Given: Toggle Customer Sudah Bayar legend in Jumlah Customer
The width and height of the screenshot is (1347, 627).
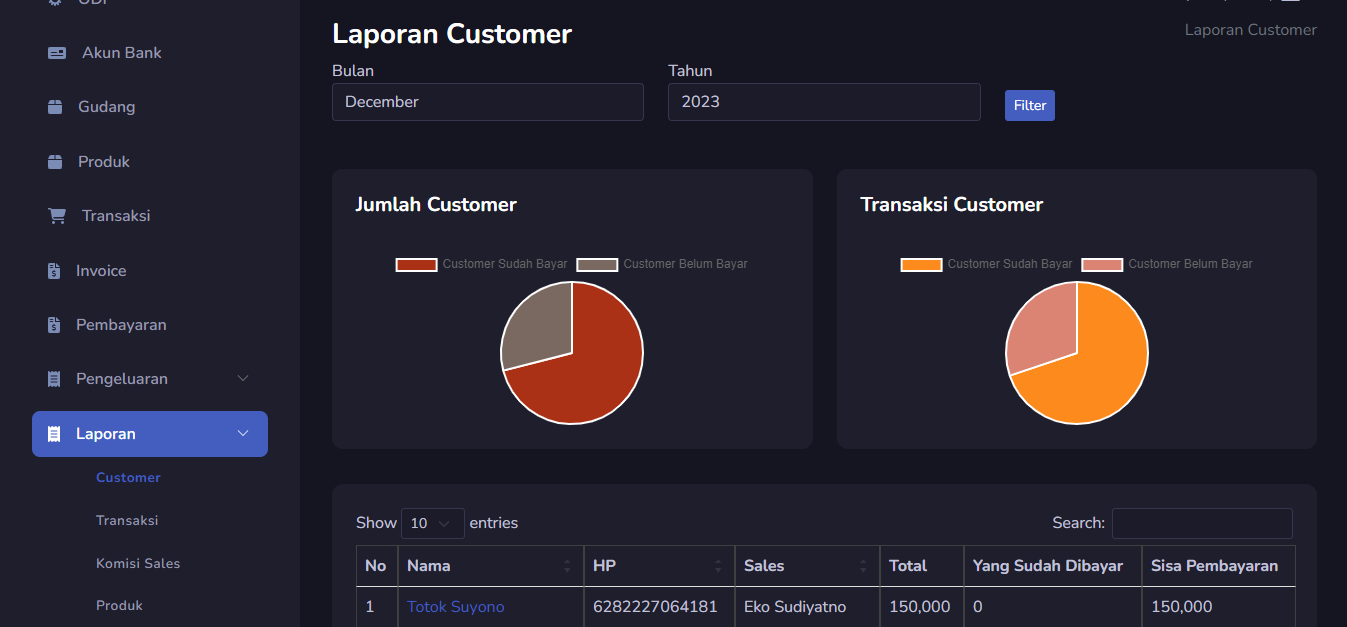Looking at the screenshot, I should tap(481, 264).
